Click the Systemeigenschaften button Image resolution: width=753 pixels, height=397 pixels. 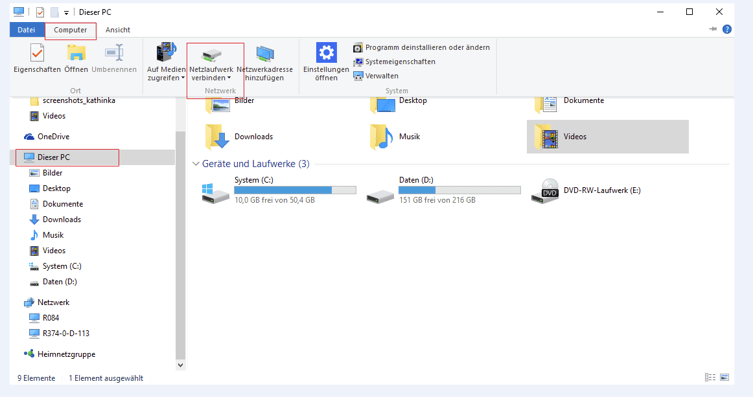(394, 62)
